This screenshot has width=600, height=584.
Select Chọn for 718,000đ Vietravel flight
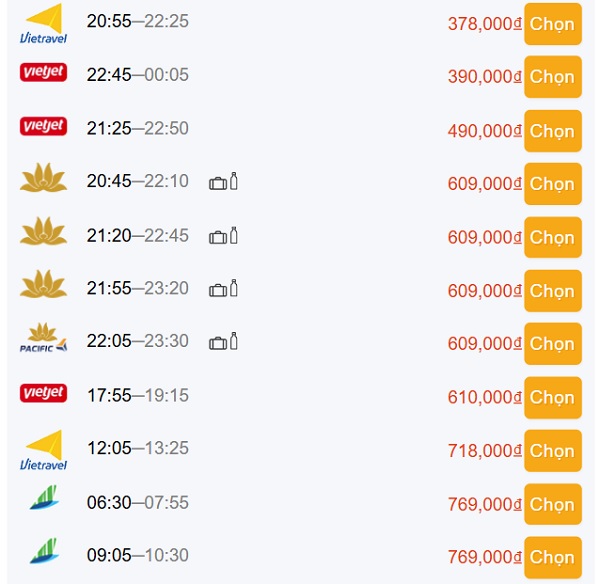553,451
